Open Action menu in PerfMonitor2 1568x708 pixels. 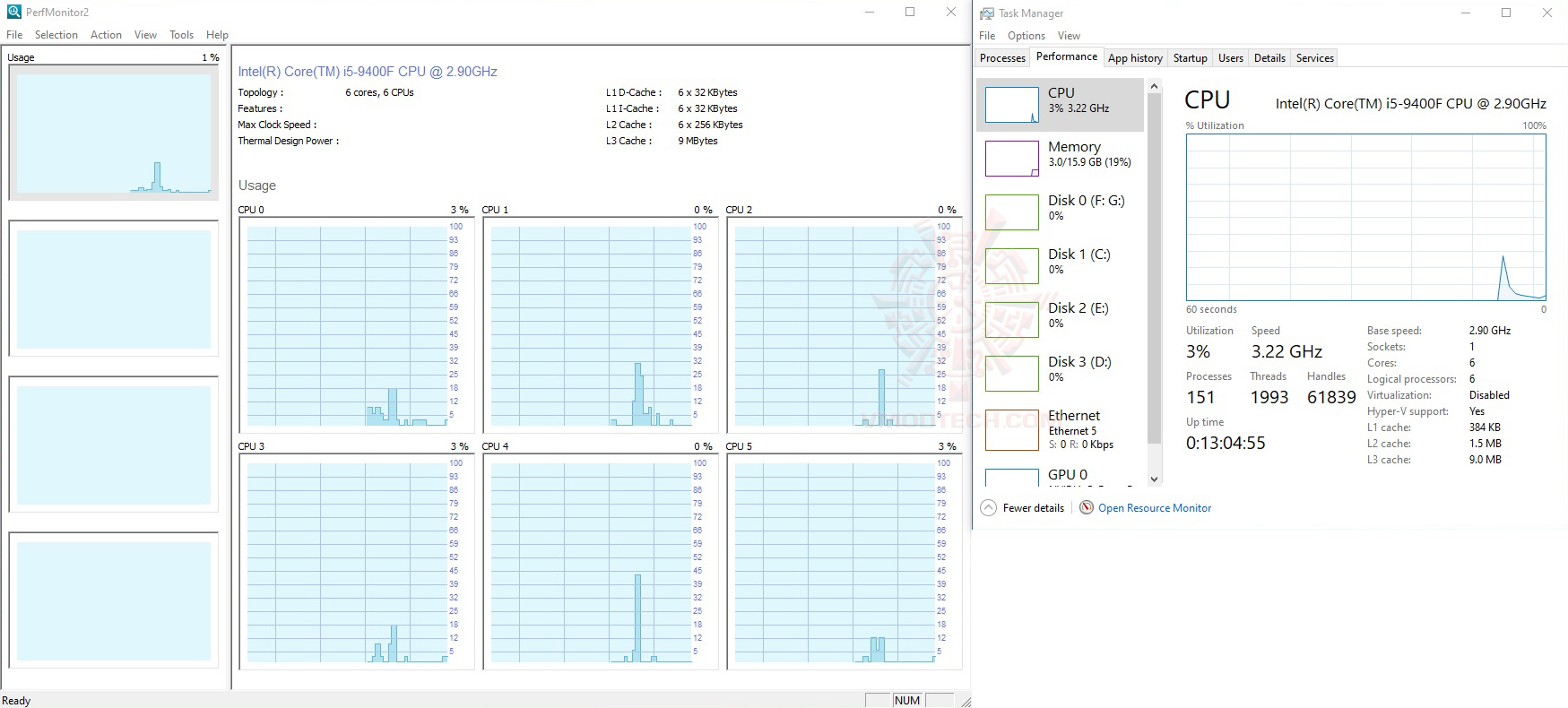coord(106,35)
